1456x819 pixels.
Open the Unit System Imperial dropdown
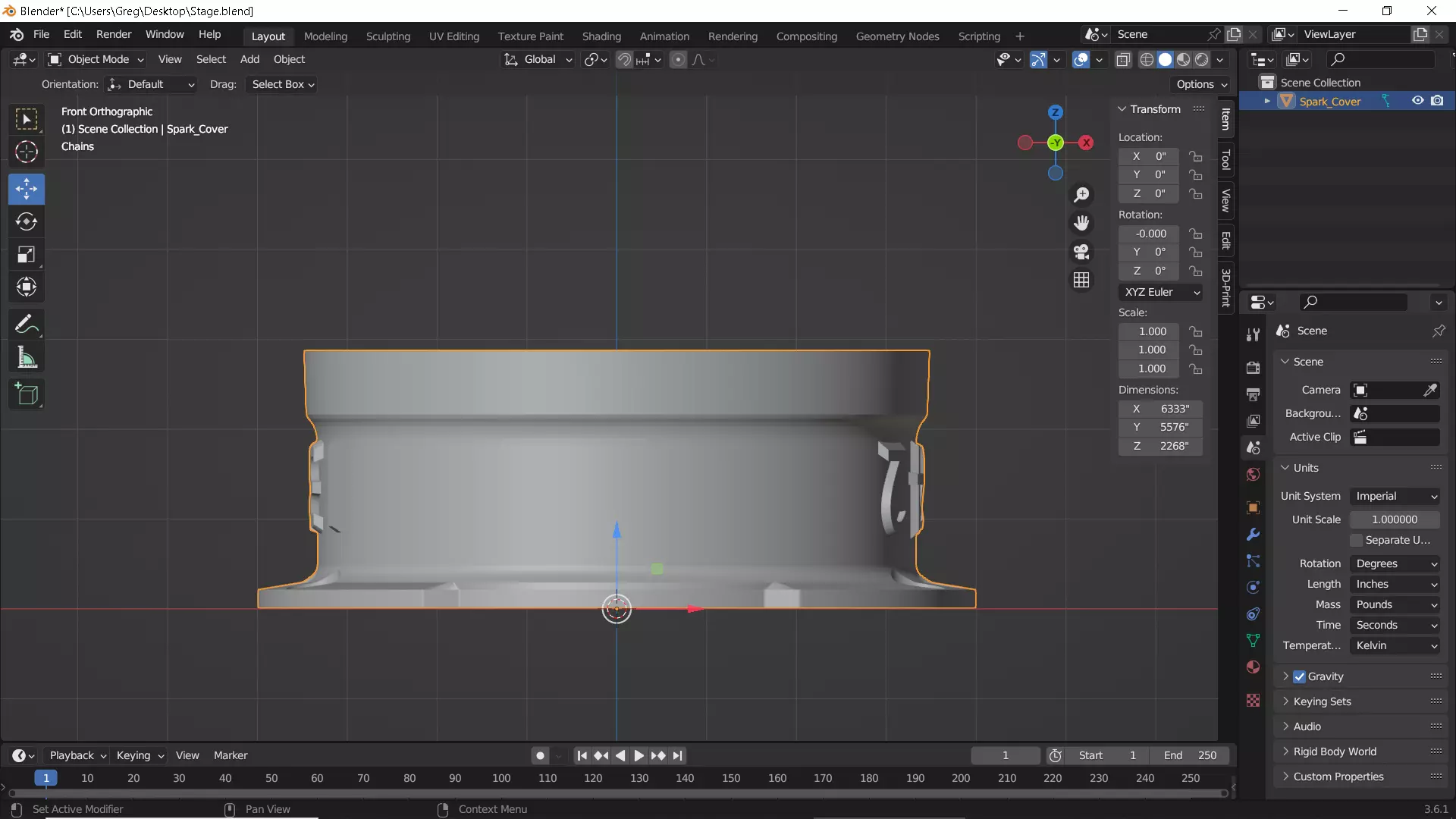pos(1395,496)
